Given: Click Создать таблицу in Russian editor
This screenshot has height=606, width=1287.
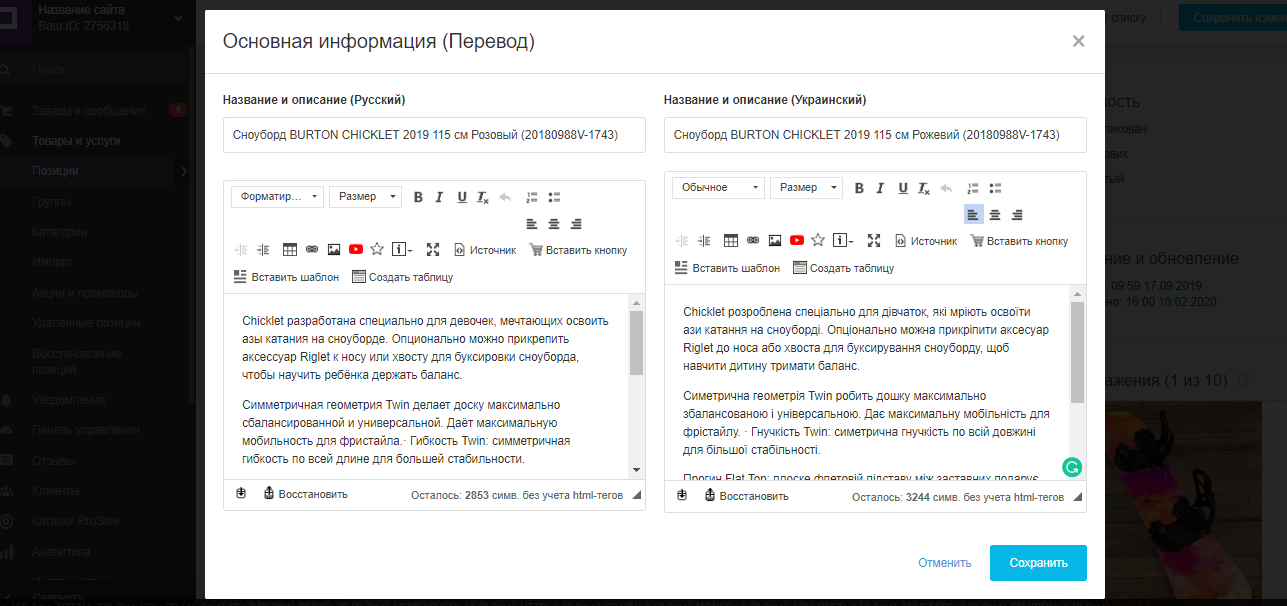Looking at the screenshot, I should point(403,277).
